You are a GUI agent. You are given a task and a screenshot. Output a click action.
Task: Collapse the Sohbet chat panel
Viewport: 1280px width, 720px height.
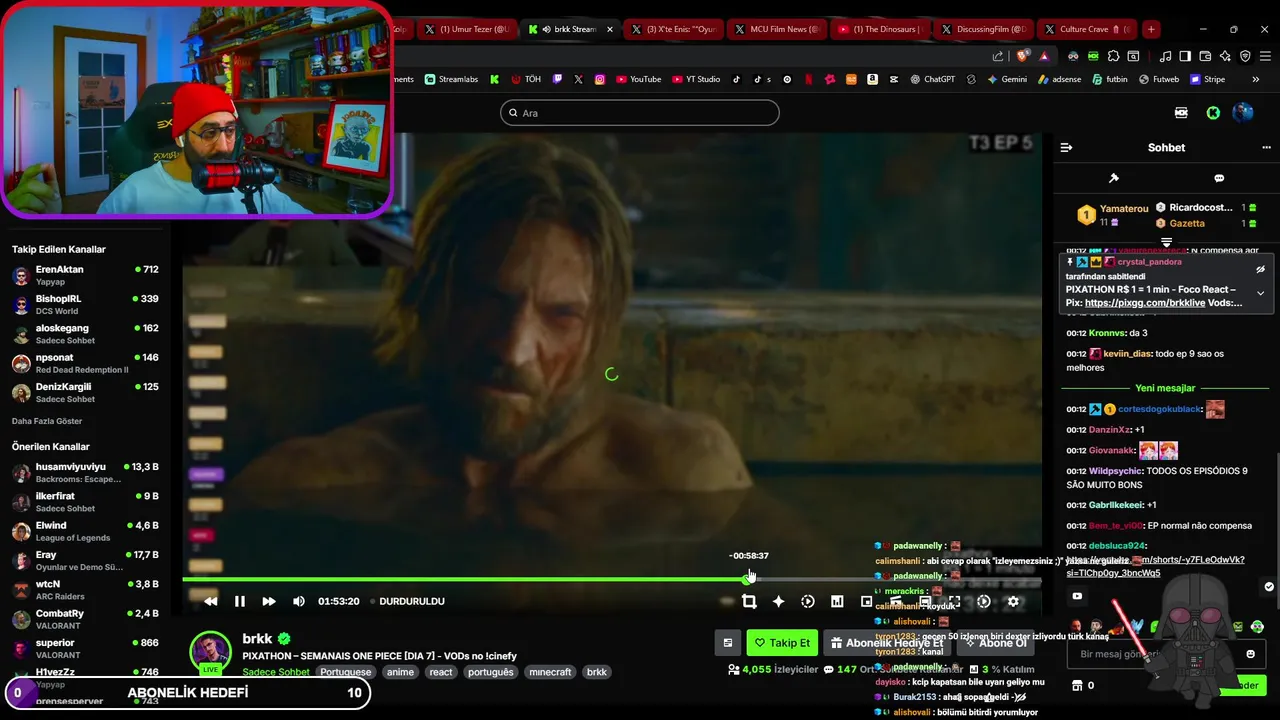tap(1066, 147)
